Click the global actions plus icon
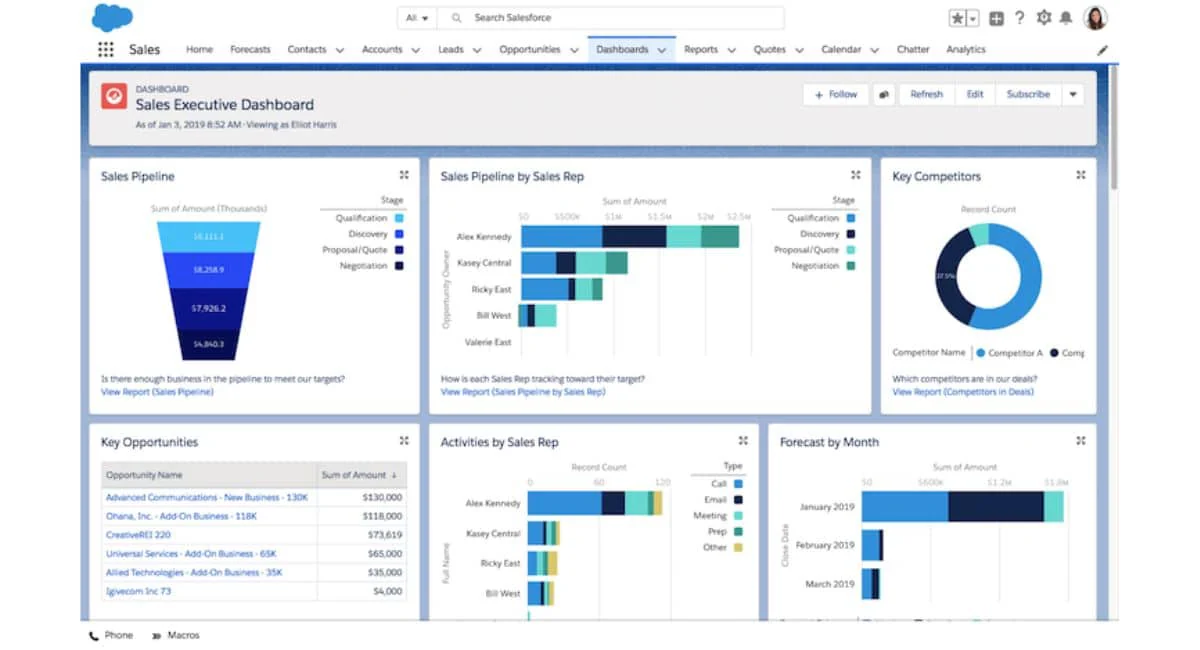Image resolution: width=1200 pixels, height=650 pixels. [x=996, y=18]
